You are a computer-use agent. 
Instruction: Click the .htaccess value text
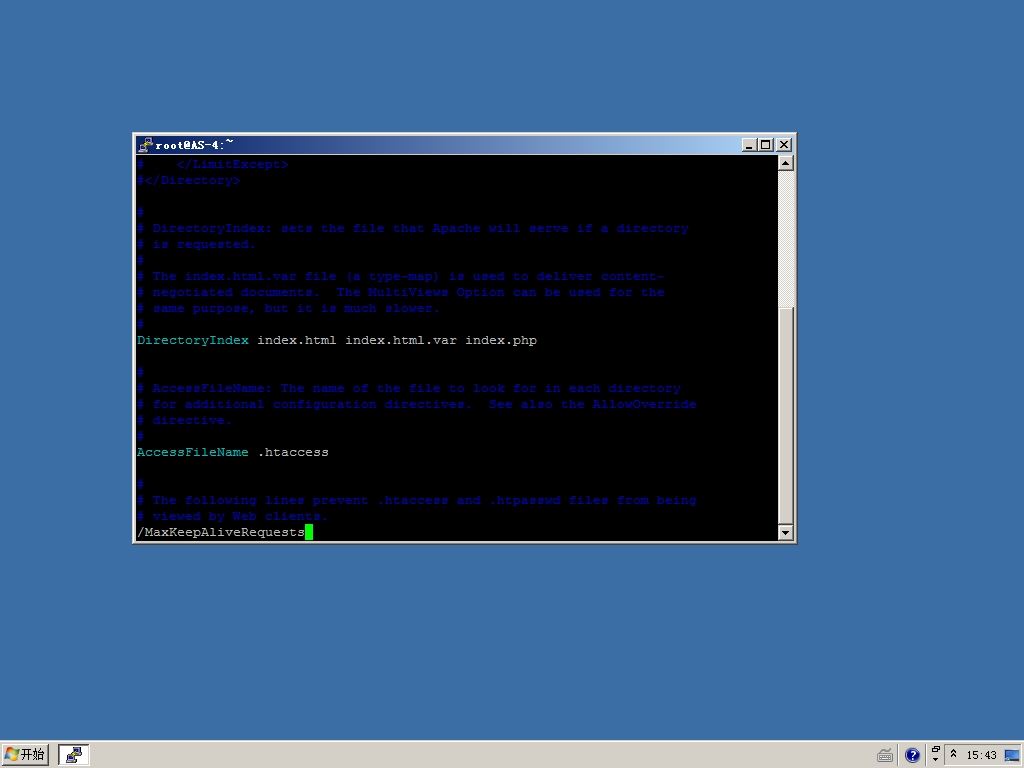coord(293,452)
